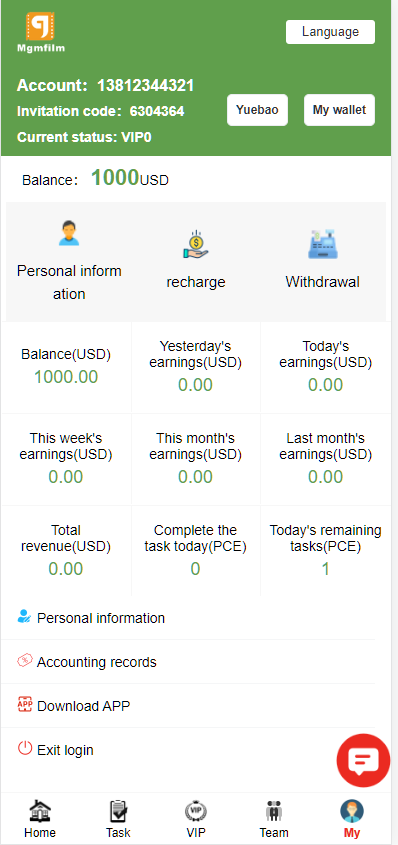
Task: Select the My tab
Action: coord(352,819)
